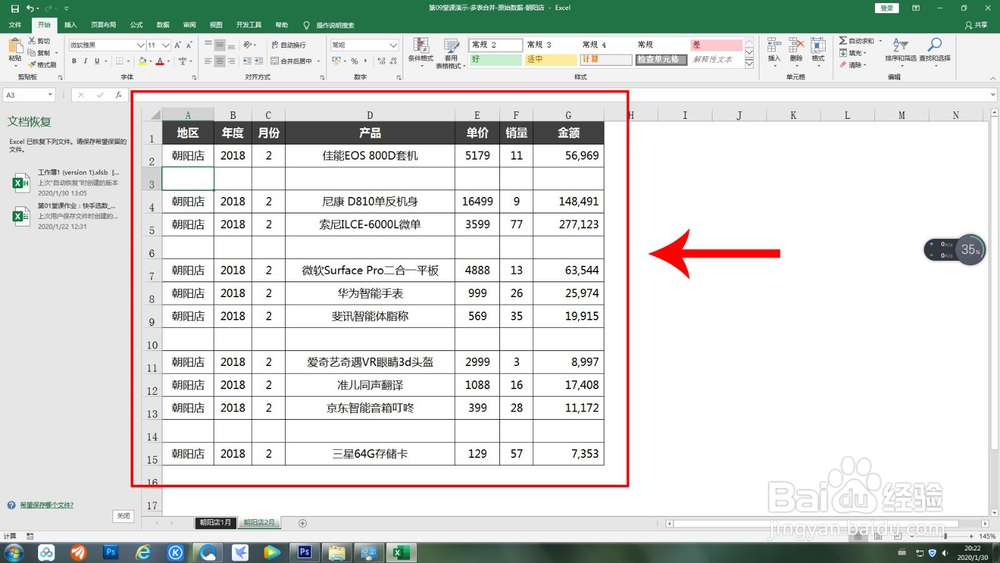The width and height of the screenshot is (1000, 563).
Task: Add a new sheet with plus button
Action: (x=302, y=523)
